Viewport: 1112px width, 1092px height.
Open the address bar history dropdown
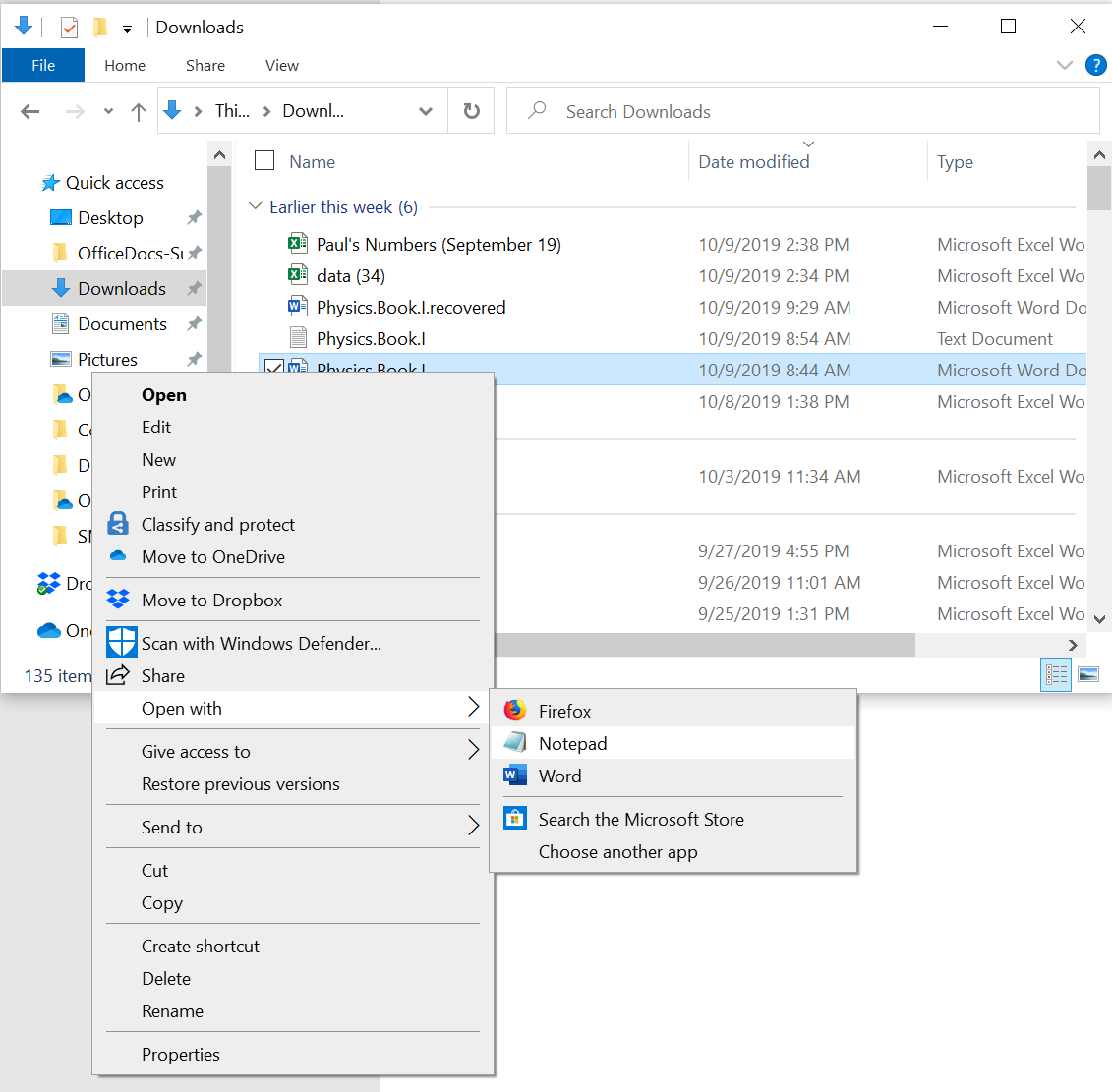[x=426, y=111]
